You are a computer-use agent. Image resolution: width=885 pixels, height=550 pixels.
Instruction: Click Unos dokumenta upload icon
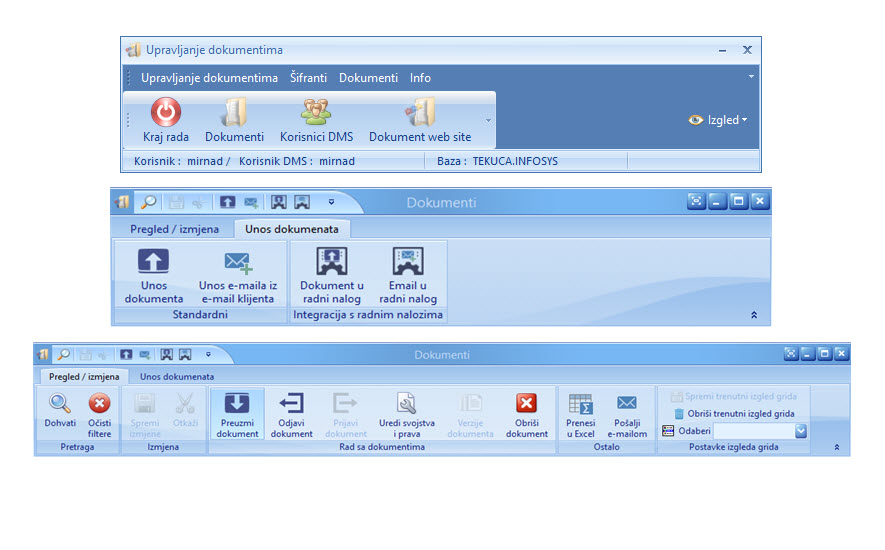pos(153,263)
